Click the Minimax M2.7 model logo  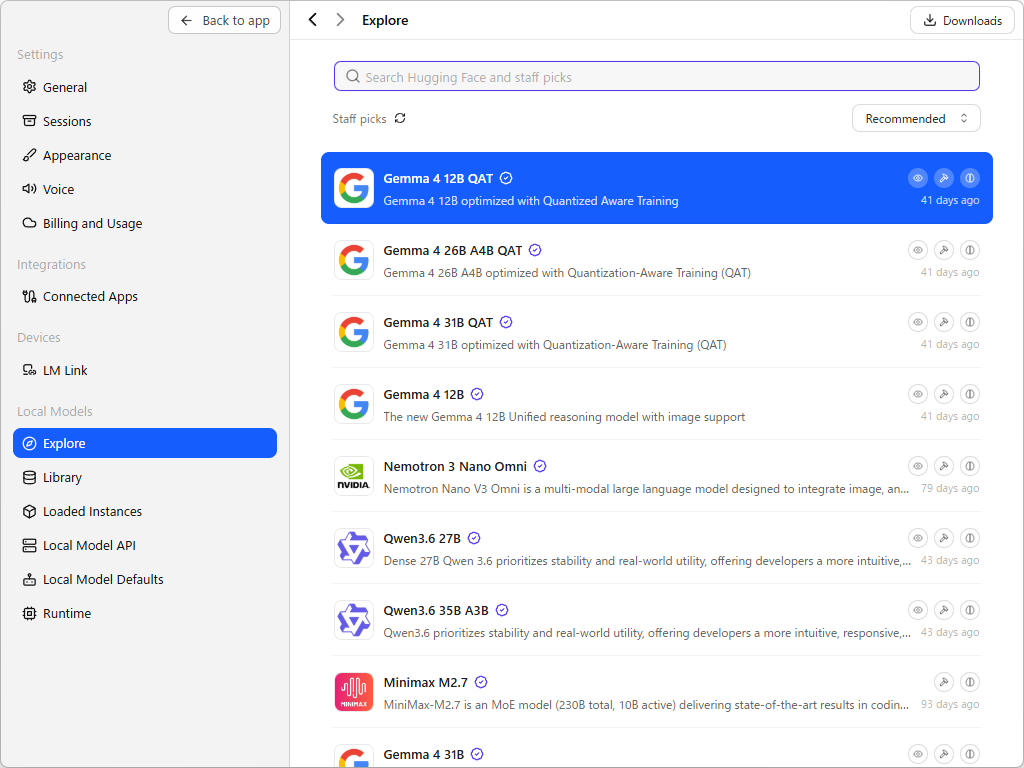pyautogui.click(x=354, y=692)
